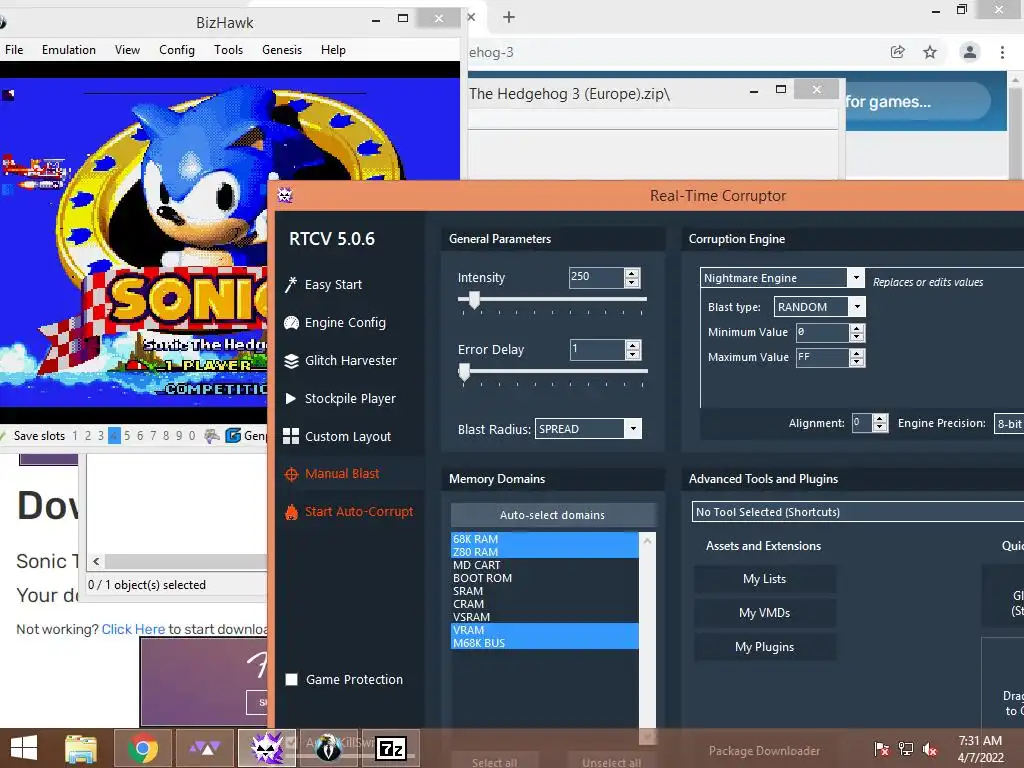Screen dimensions: 1024x768
Task: Open the Chrome profile avatar
Action: [x=970, y=52]
